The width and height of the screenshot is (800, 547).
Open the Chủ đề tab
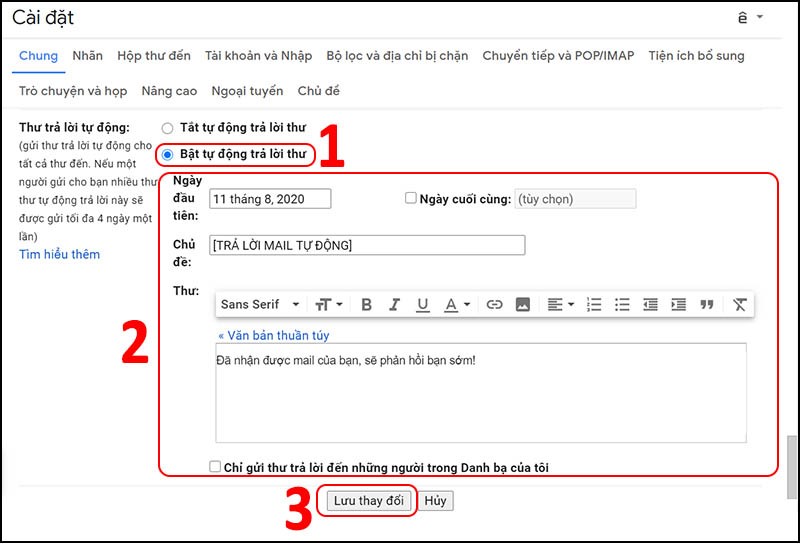318,91
